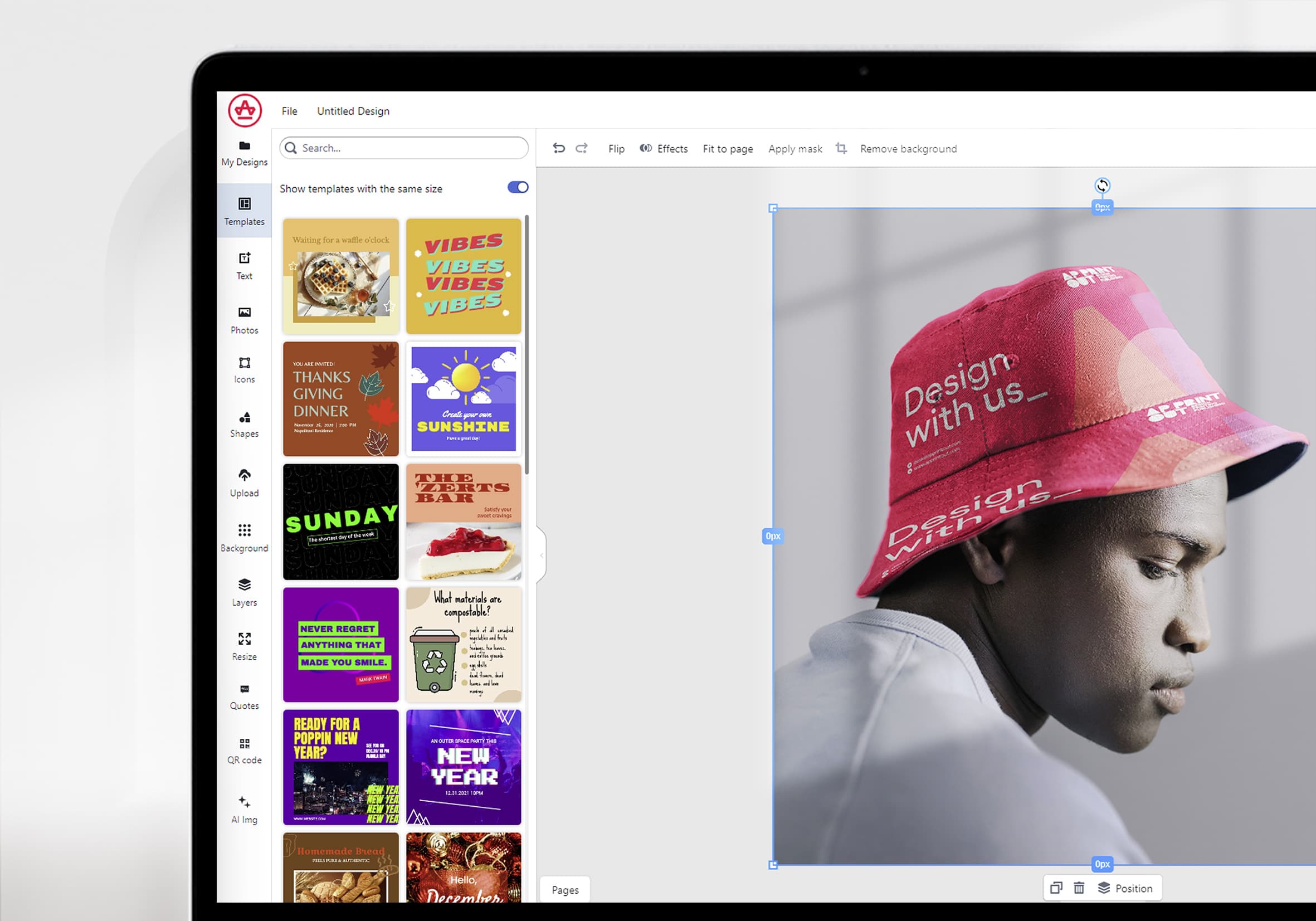The height and width of the screenshot is (921, 1316).
Task: Click the redo arrow icon
Action: click(x=581, y=148)
